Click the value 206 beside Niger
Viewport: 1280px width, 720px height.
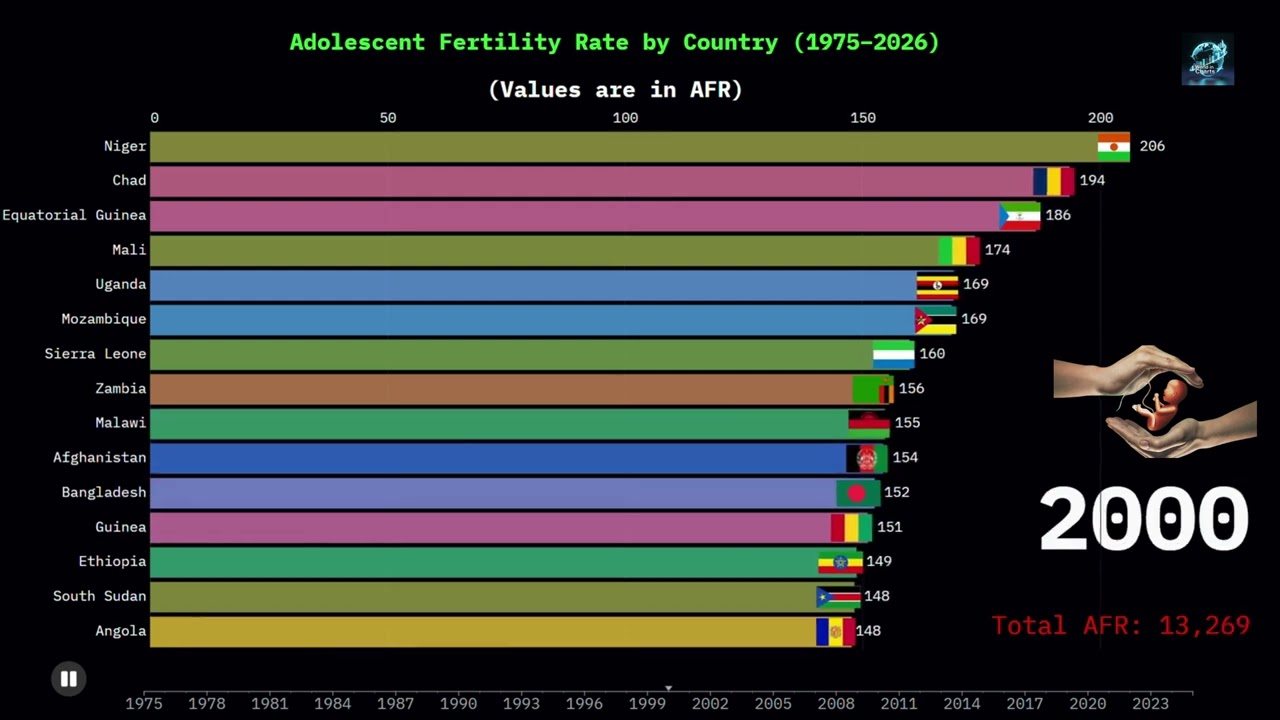(1152, 146)
